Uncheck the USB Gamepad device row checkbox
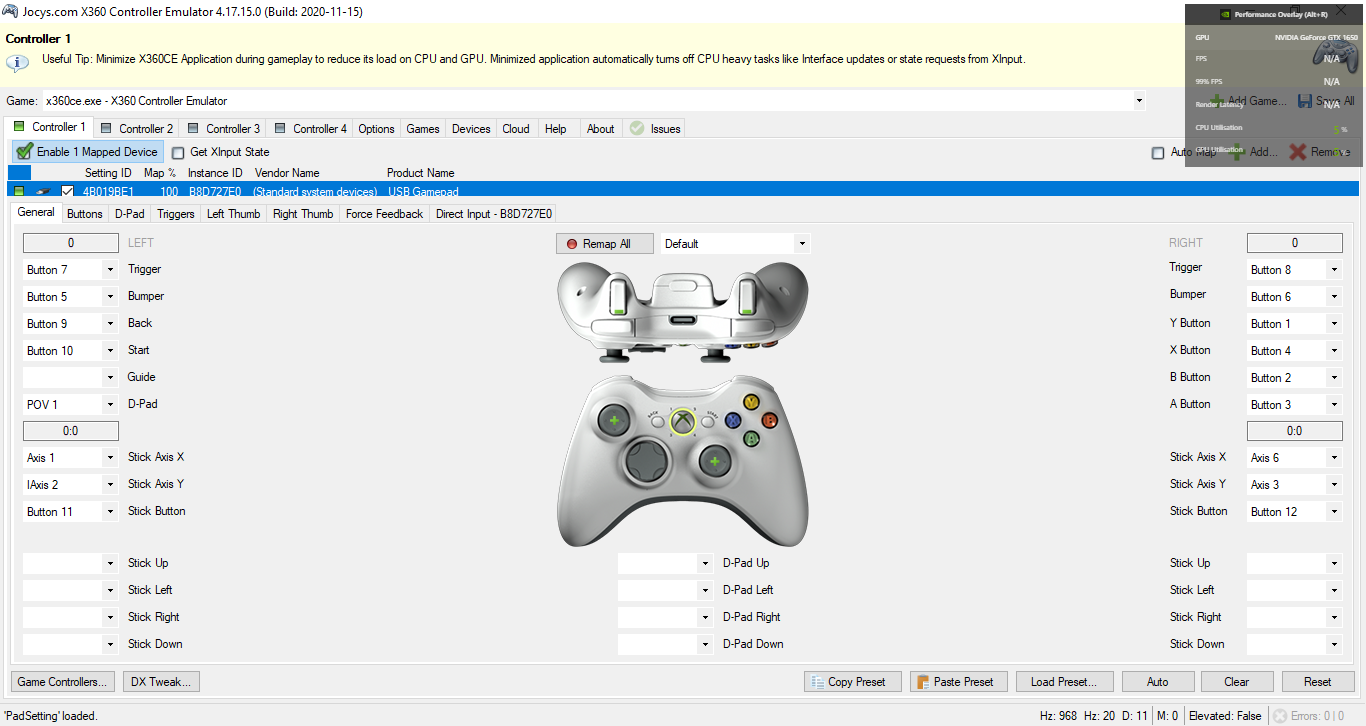Screen dimensions: 1366x726 tap(68, 191)
